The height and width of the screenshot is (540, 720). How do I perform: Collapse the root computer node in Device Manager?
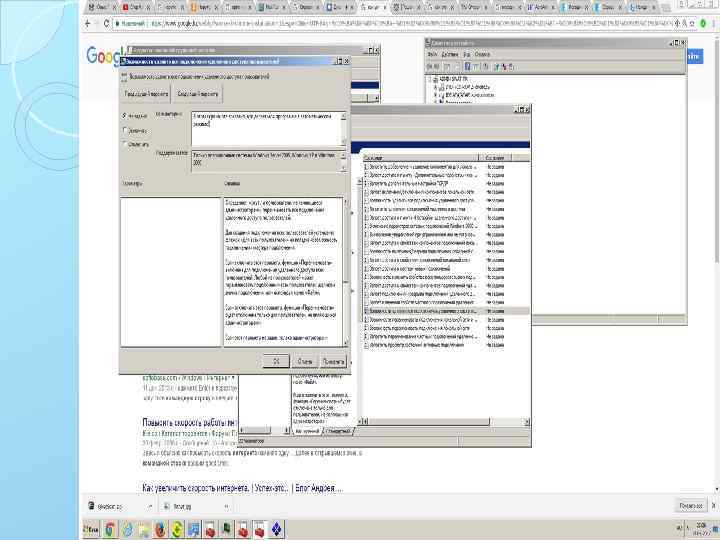click(x=431, y=79)
